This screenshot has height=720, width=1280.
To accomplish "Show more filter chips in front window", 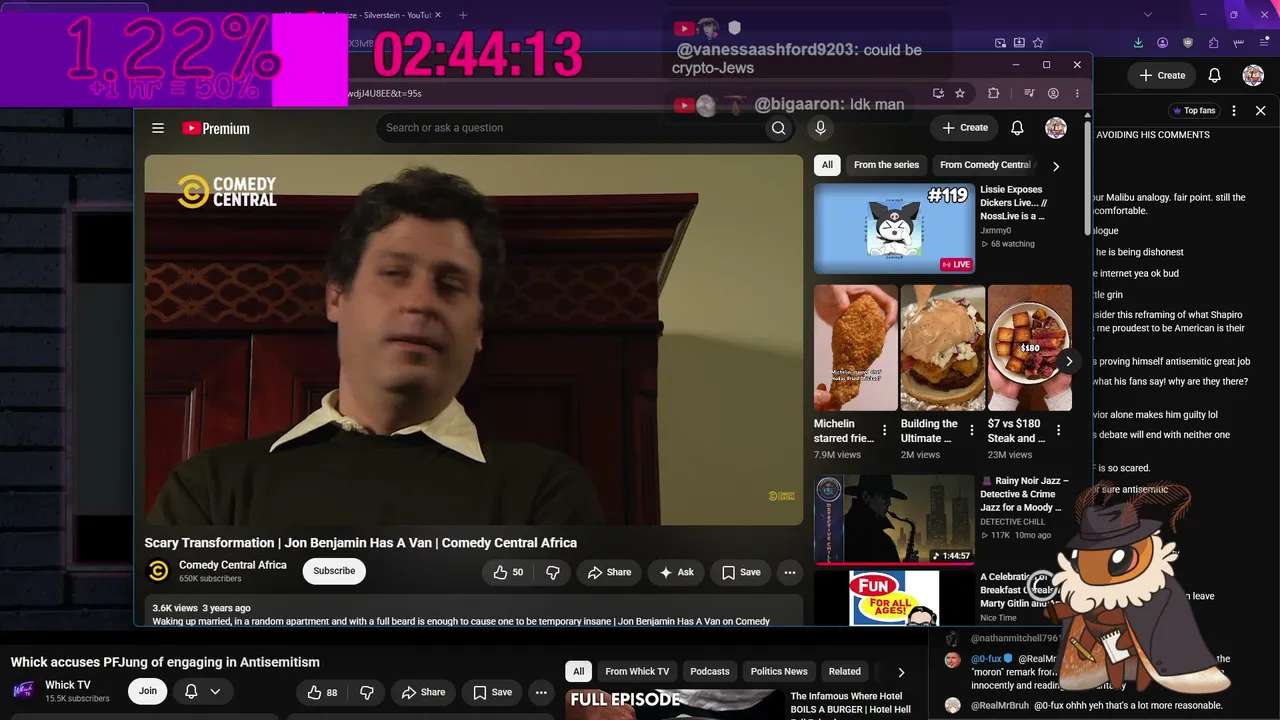I will [1056, 166].
